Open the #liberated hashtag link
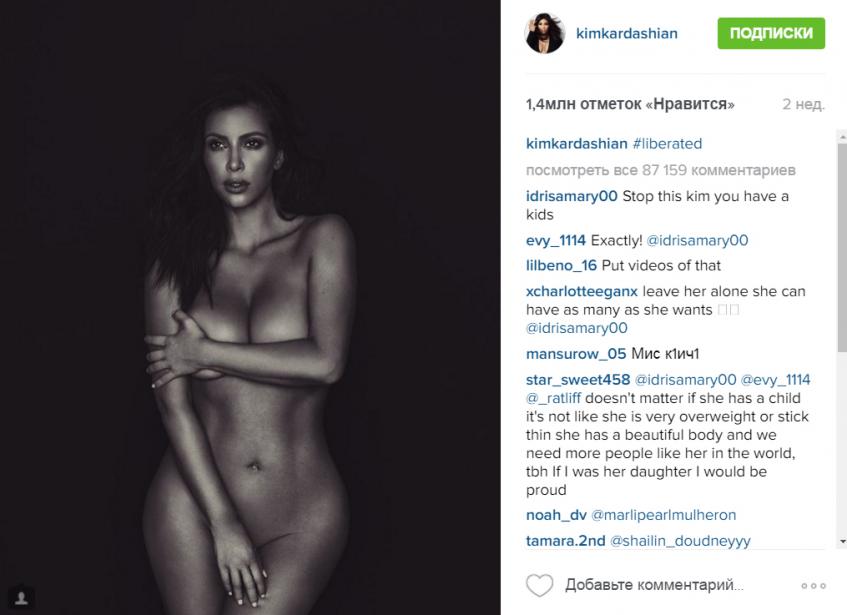Viewport: 847px width, 615px height. click(x=667, y=144)
